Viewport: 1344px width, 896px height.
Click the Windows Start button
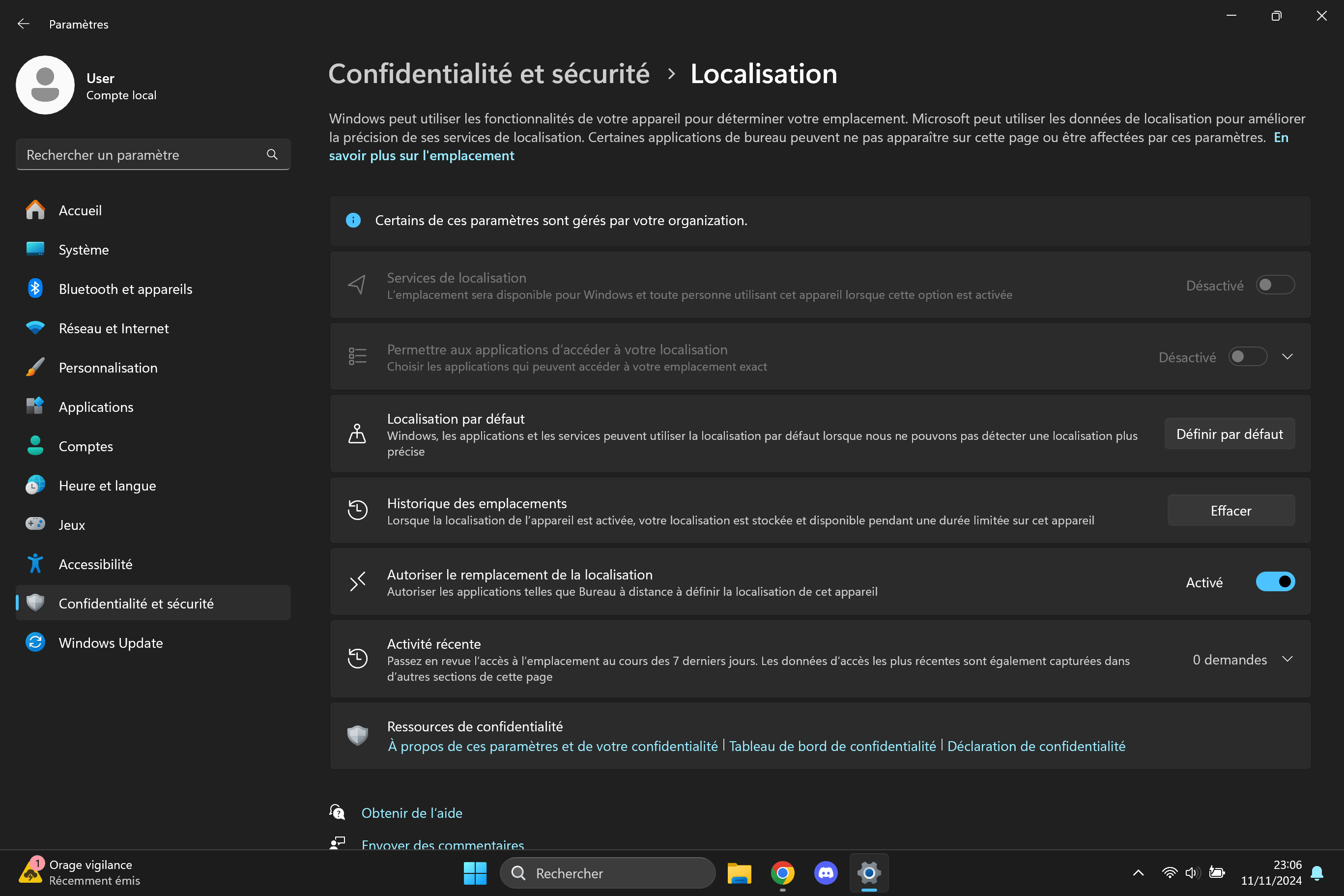tap(475, 872)
